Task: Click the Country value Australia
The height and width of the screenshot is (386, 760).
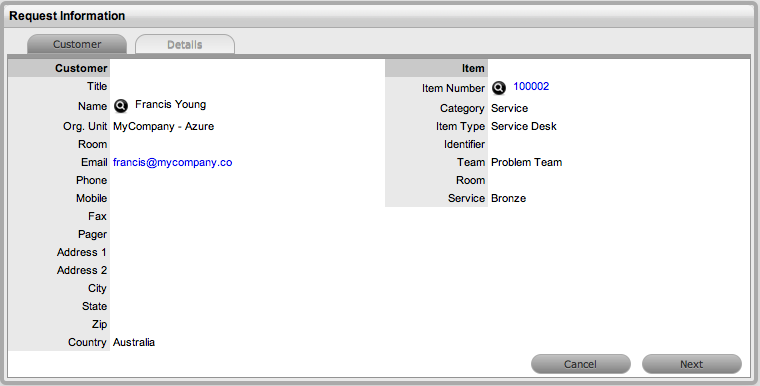Action: point(134,342)
